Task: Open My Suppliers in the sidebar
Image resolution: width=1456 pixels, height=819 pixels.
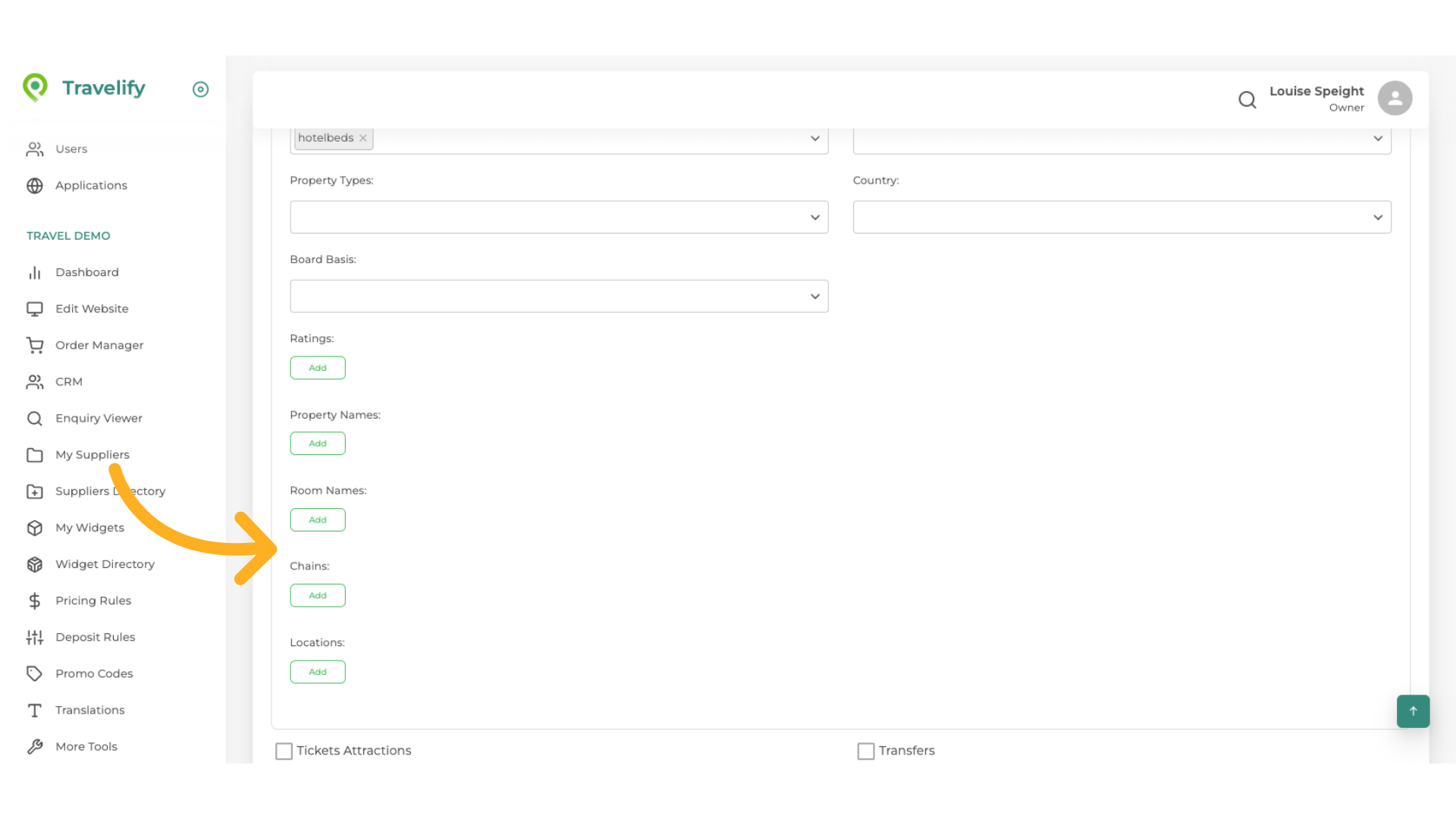Action: coord(92,454)
